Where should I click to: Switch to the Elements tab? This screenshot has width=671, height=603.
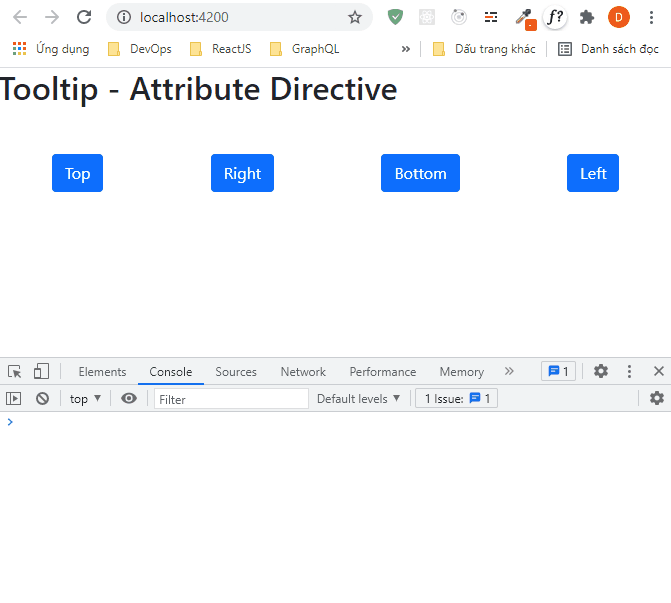click(x=102, y=371)
